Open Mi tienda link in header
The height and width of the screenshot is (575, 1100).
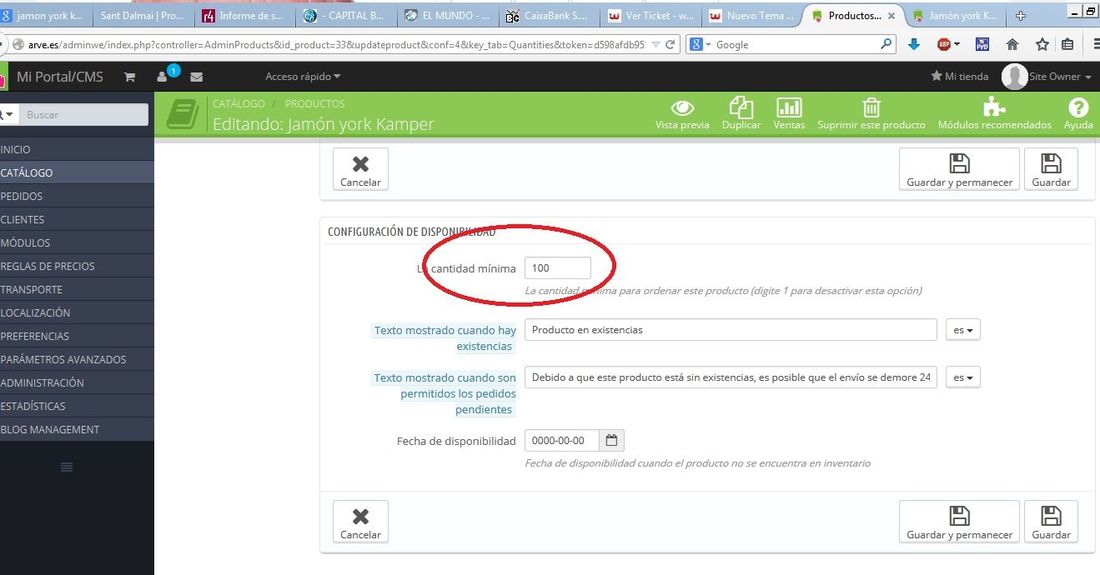(x=959, y=76)
